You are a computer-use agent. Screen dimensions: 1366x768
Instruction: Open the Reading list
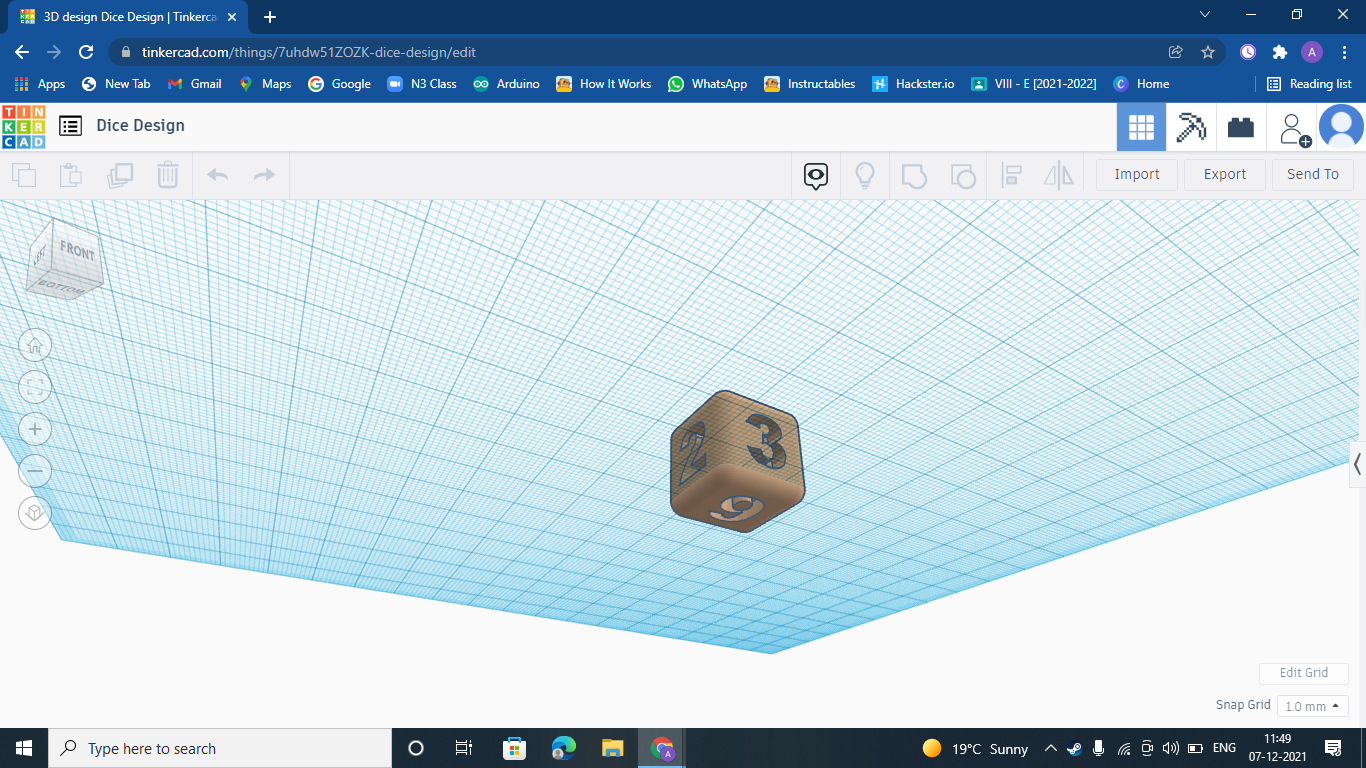[x=1309, y=84]
